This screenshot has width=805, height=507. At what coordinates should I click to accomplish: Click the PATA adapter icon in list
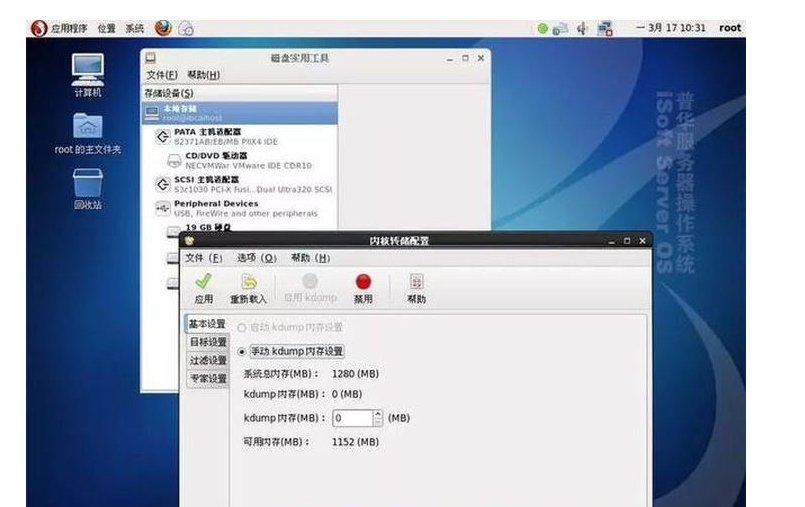click(163, 136)
